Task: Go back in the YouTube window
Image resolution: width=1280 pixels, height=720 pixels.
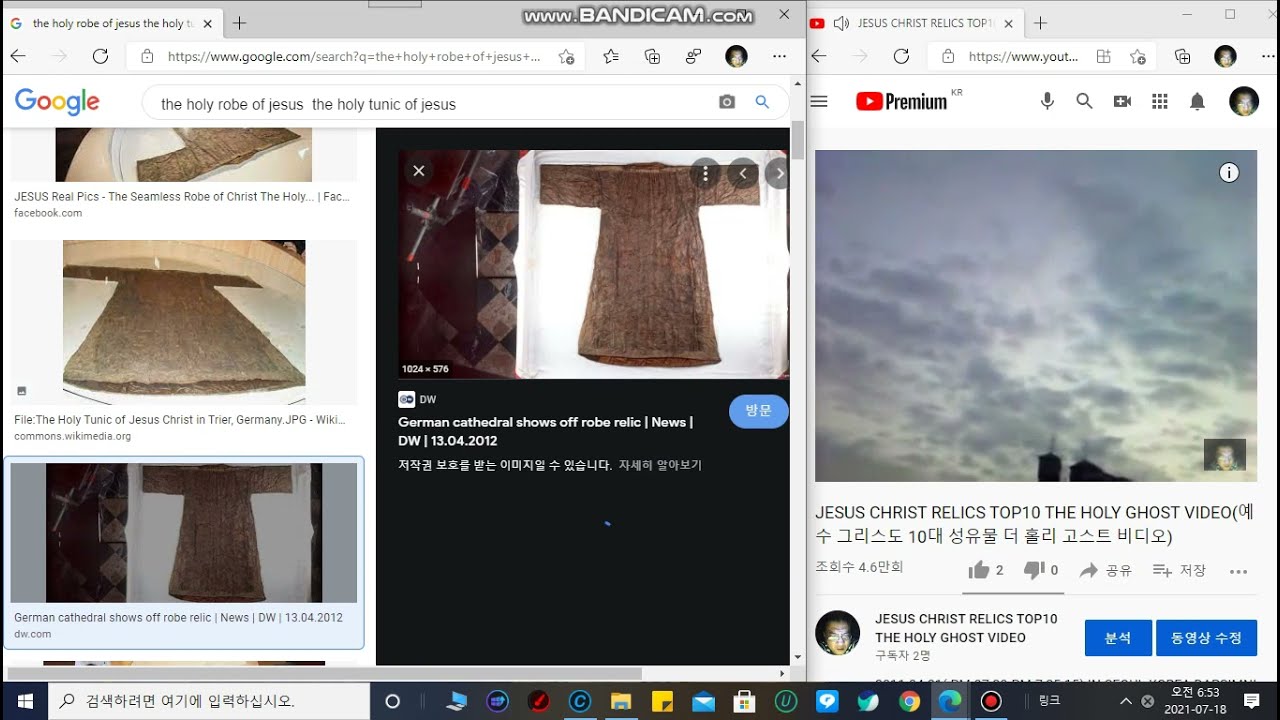Action: click(819, 57)
